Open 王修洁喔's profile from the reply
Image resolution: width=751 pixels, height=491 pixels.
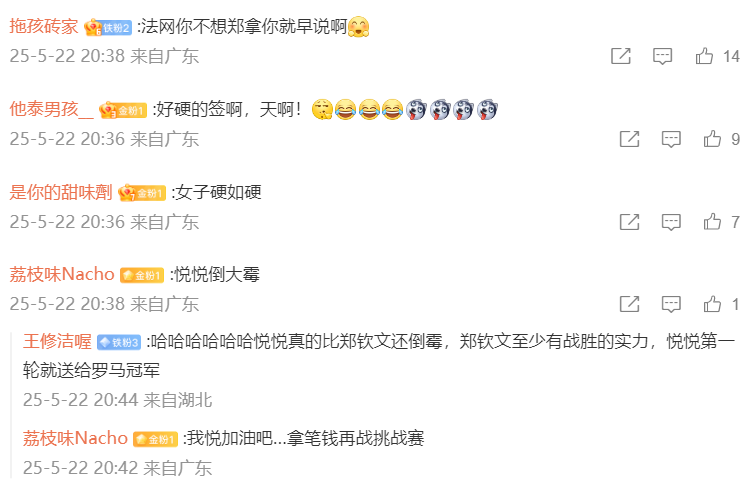click(x=57, y=342)
